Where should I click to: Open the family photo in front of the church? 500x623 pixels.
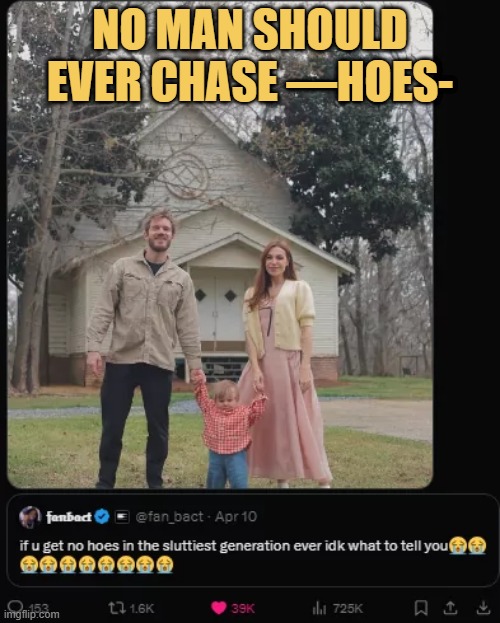pos(220,244)
